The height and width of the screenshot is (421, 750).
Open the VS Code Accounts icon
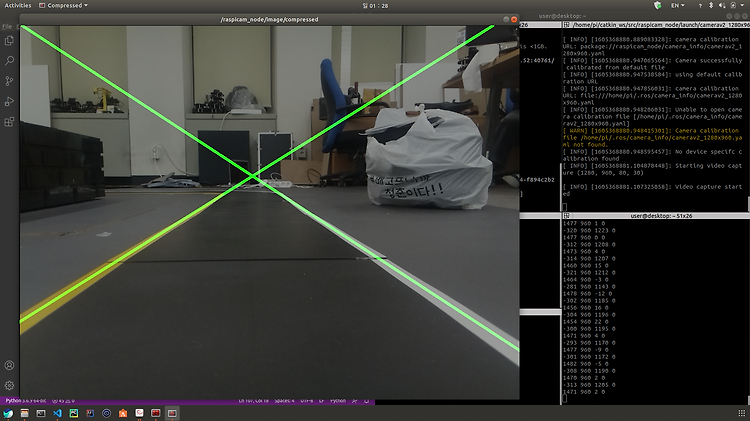pos(9,365)
